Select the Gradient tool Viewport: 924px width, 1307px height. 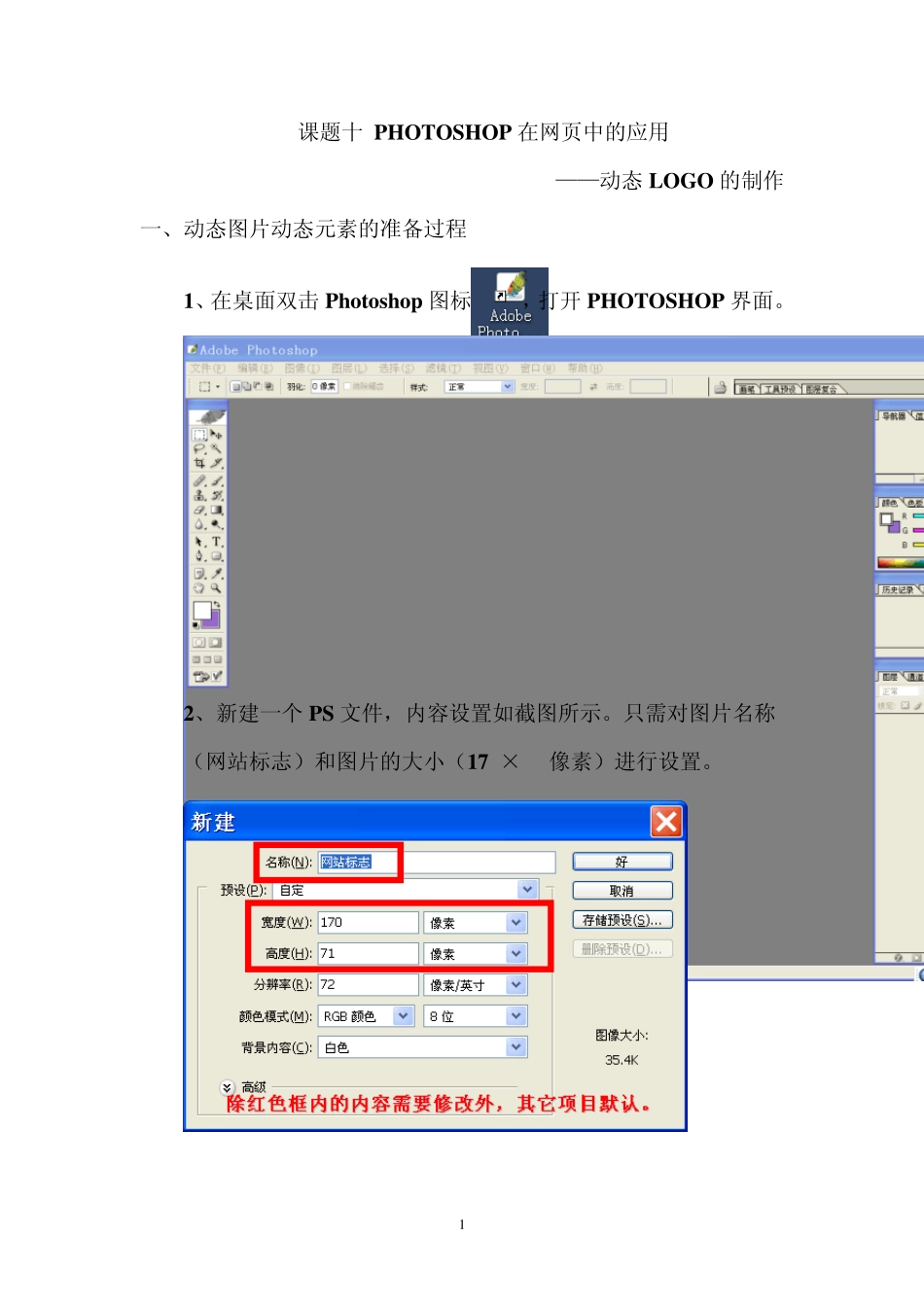pos(217,510)
